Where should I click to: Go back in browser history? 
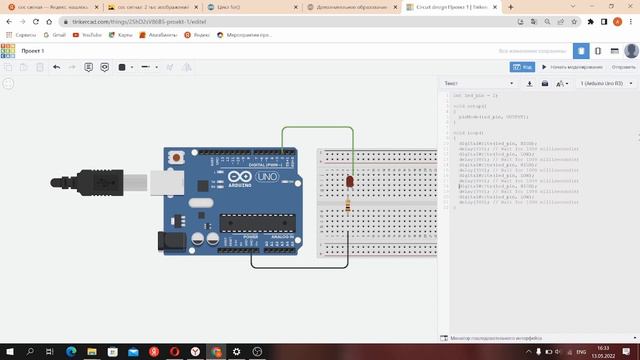pyautogui.click(x=9, y=22)
